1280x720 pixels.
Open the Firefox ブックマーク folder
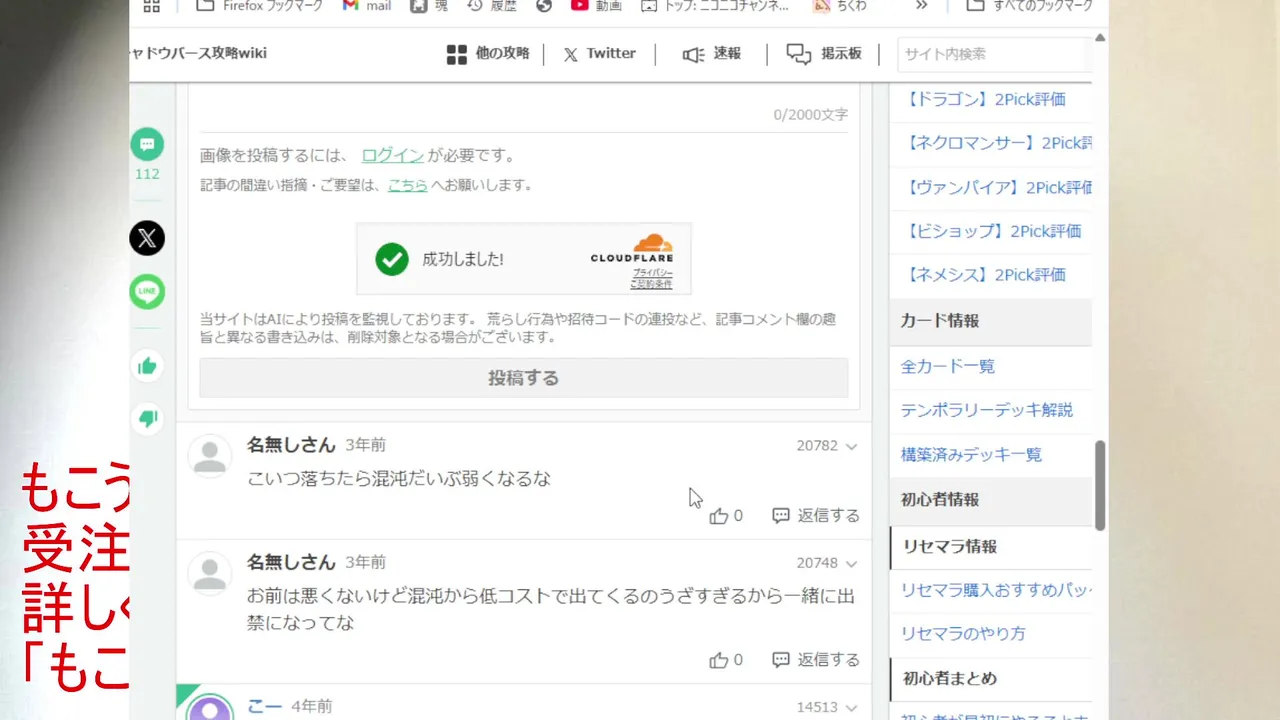click(x=260, y=6)
